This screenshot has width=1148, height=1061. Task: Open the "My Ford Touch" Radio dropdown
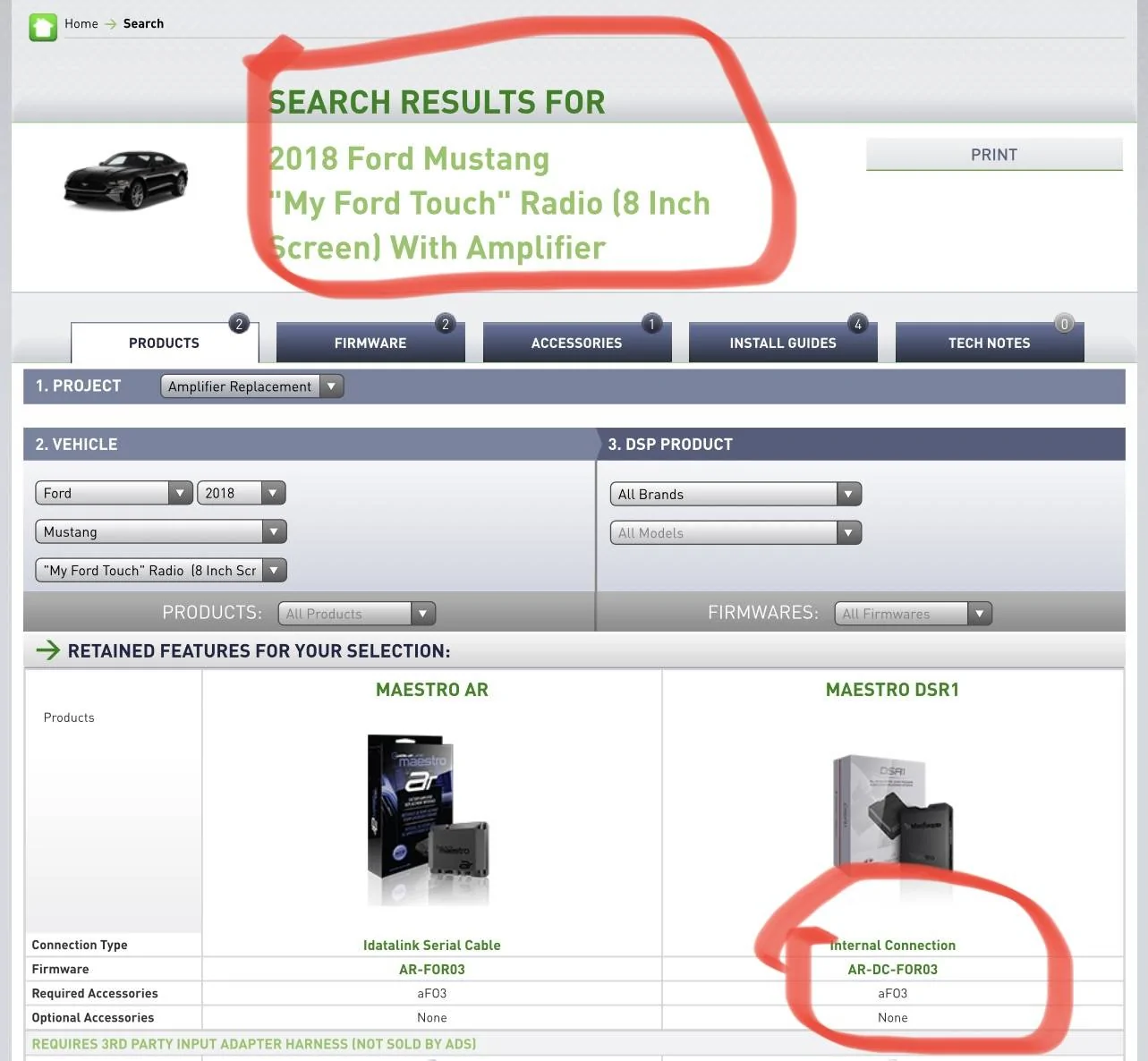161,570
